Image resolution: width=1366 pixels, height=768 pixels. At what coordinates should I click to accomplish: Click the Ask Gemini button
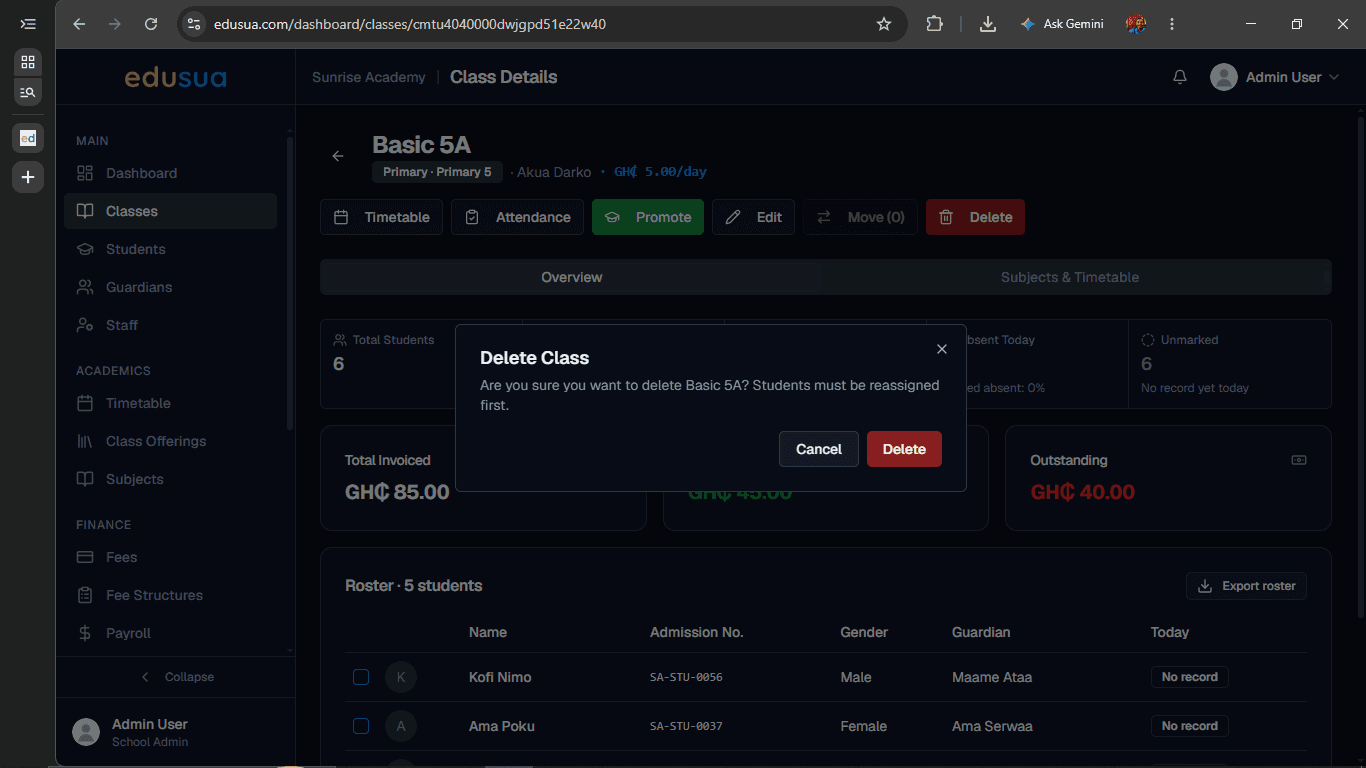(x=1061, y=24)
